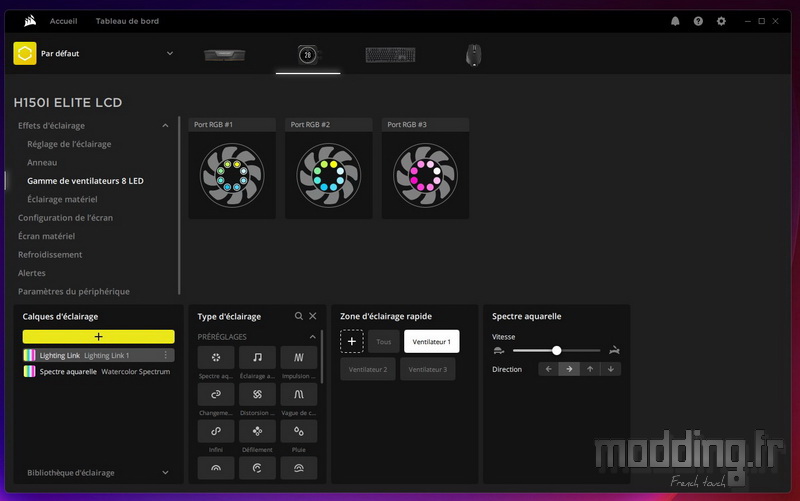Image resolution: width=800 pixels, height=501 pixels.
Task: Open the help question mark icon
Action: pyautogui.click(x=698, y=21)
